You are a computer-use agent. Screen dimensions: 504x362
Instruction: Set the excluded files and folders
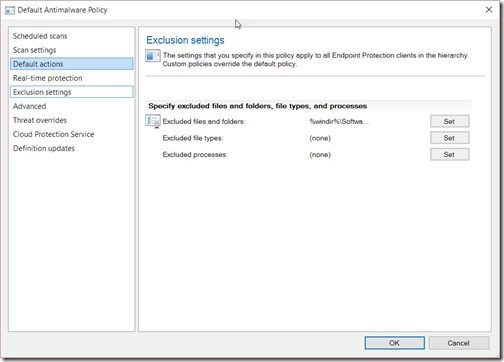pos(450,121)
